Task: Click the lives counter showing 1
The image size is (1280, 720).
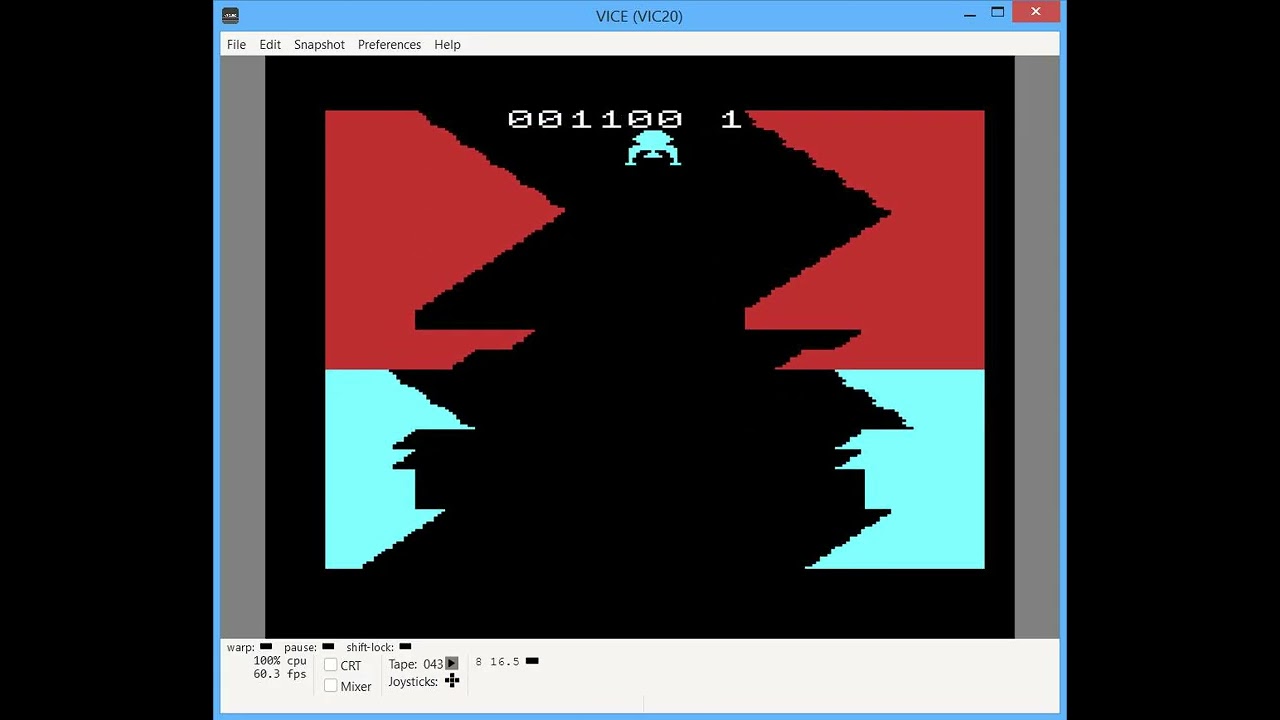Action: [x=731, y=120]
